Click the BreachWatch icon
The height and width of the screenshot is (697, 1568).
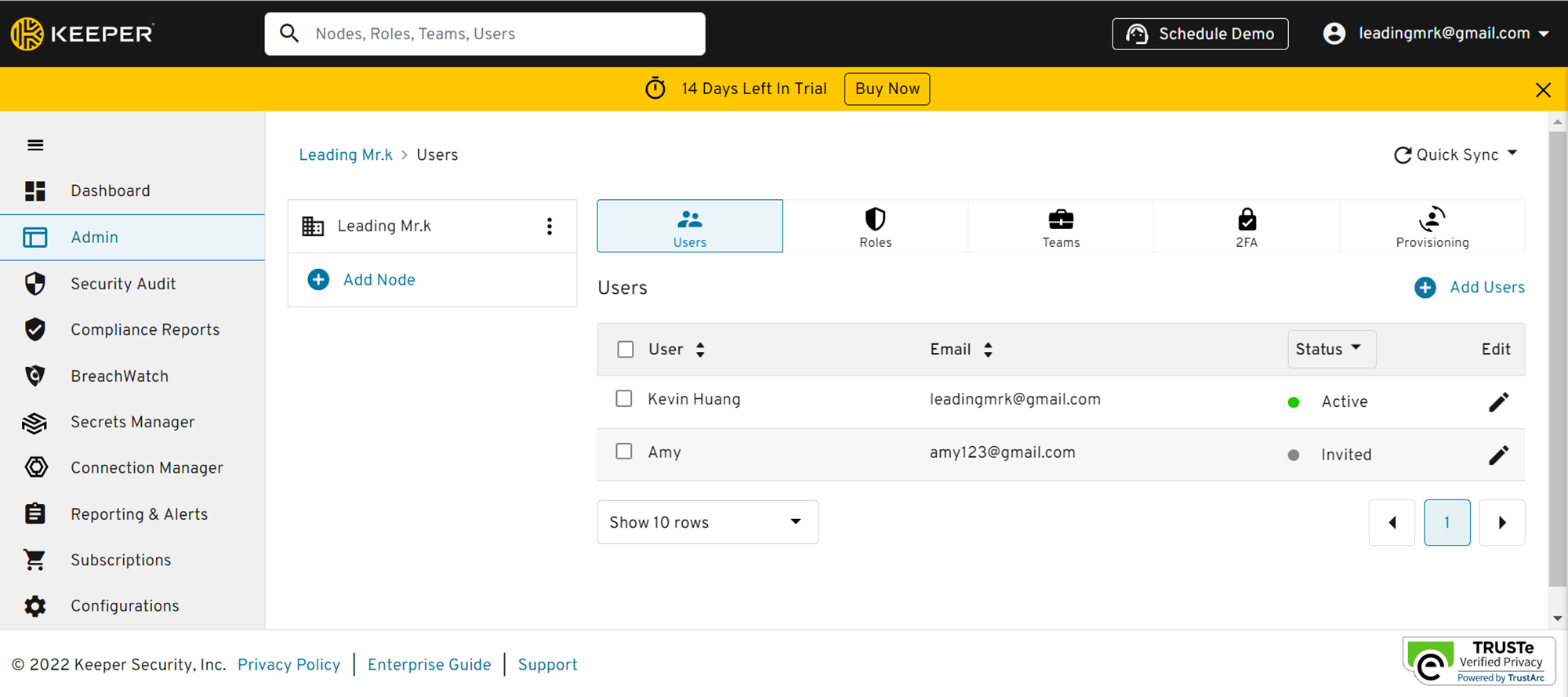click(x=35, y=376)
